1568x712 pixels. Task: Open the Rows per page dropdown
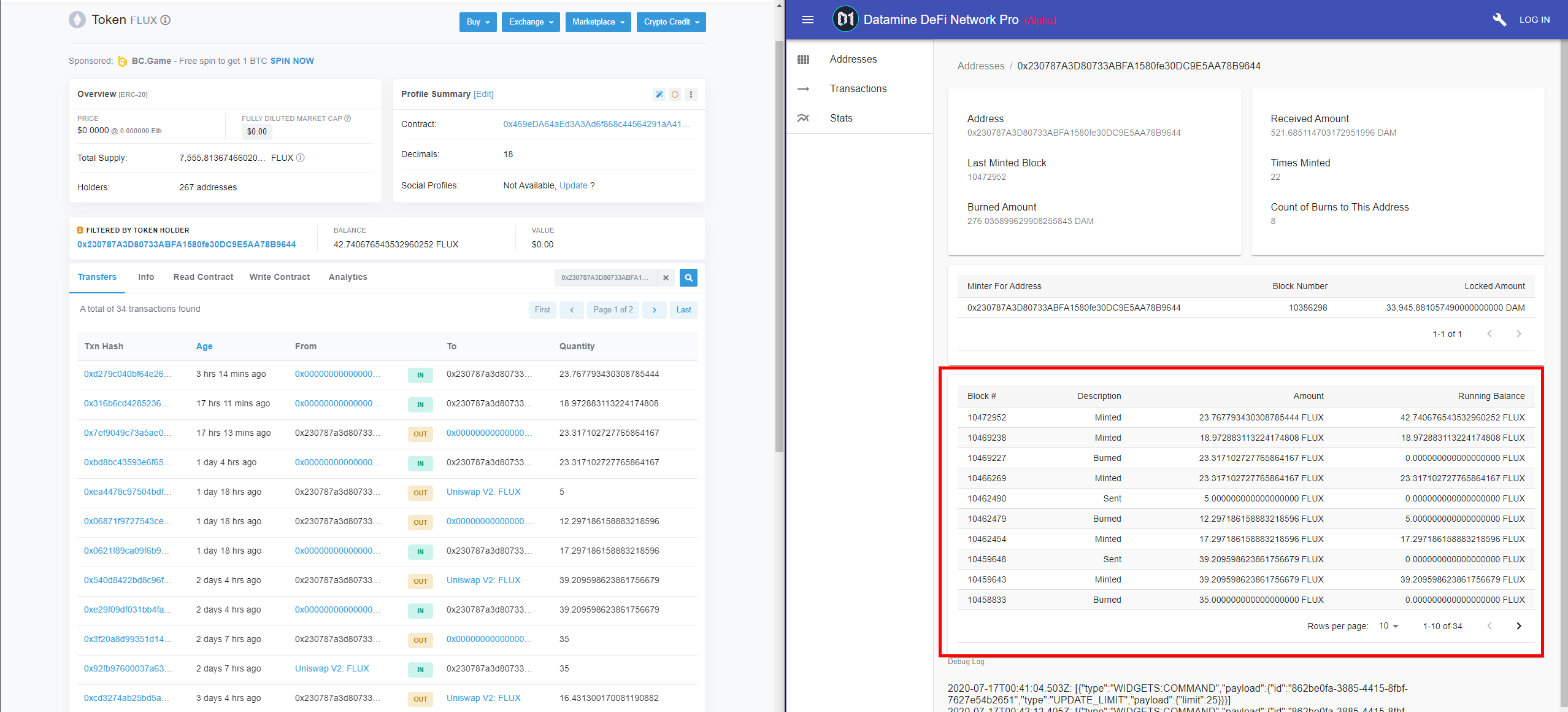[x=1388, y=626]
